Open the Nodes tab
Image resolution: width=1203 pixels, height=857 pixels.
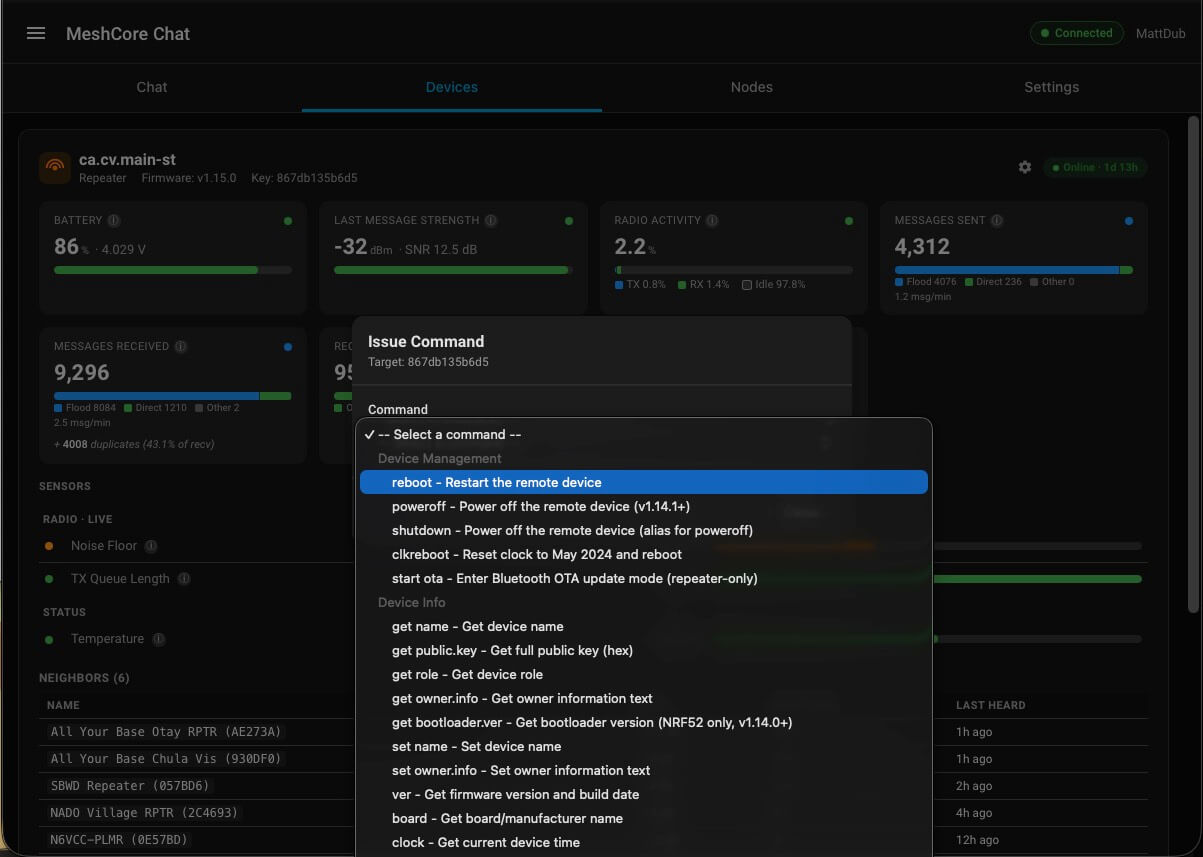(752, 87)
